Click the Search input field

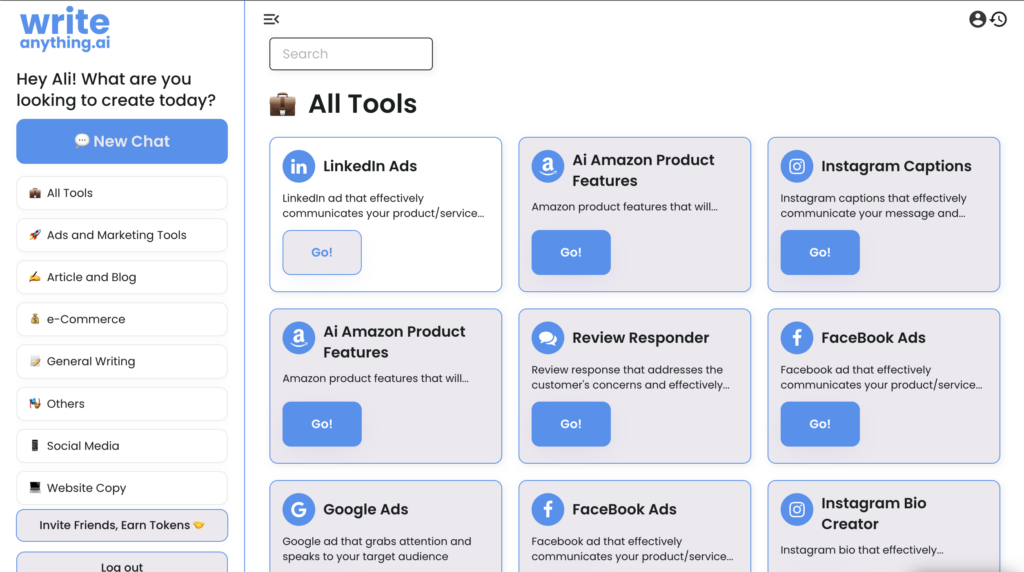click(x=351, y=54)
